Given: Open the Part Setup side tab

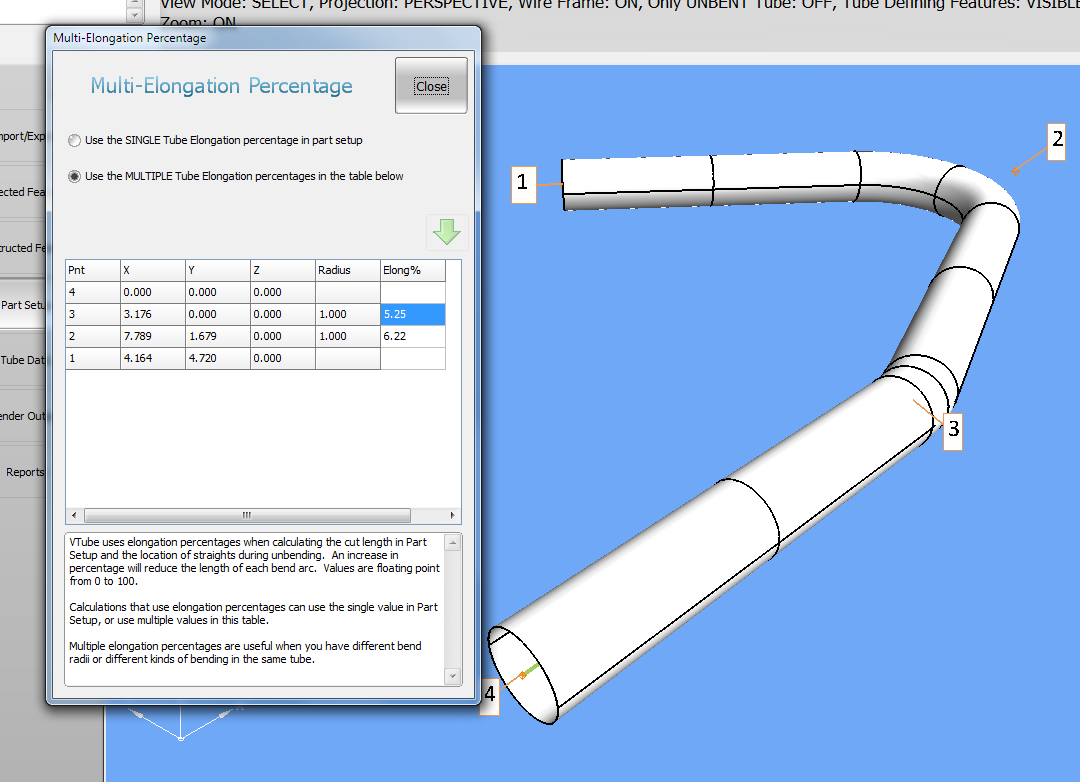Looking at the screenshot, I should click(x=24, y=305).
